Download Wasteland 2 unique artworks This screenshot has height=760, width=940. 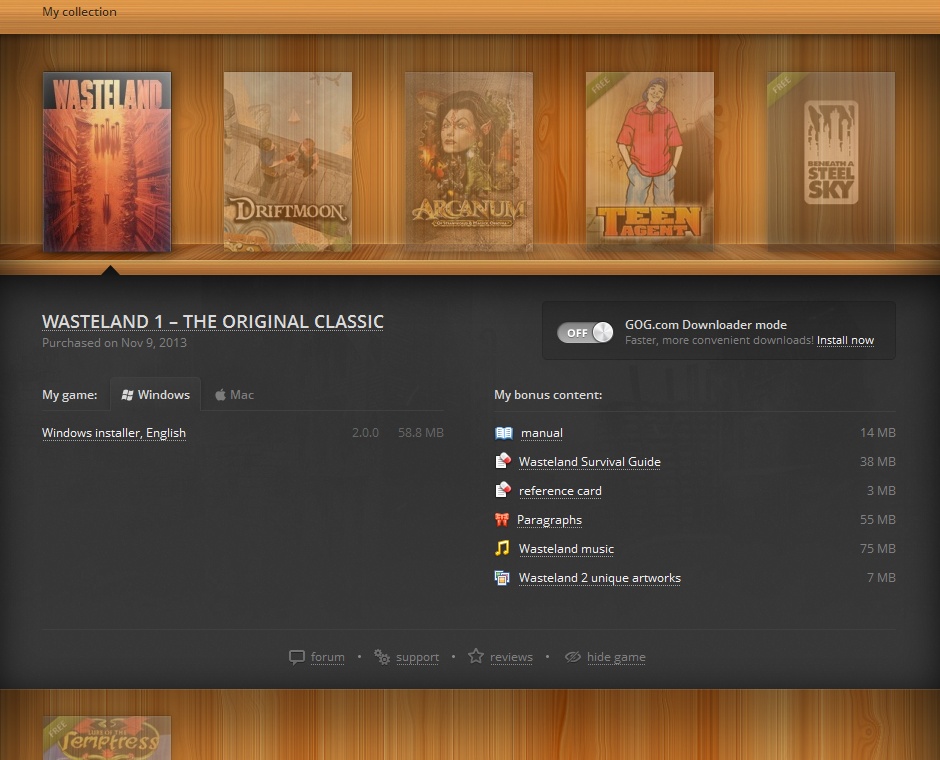pos(599,578)
